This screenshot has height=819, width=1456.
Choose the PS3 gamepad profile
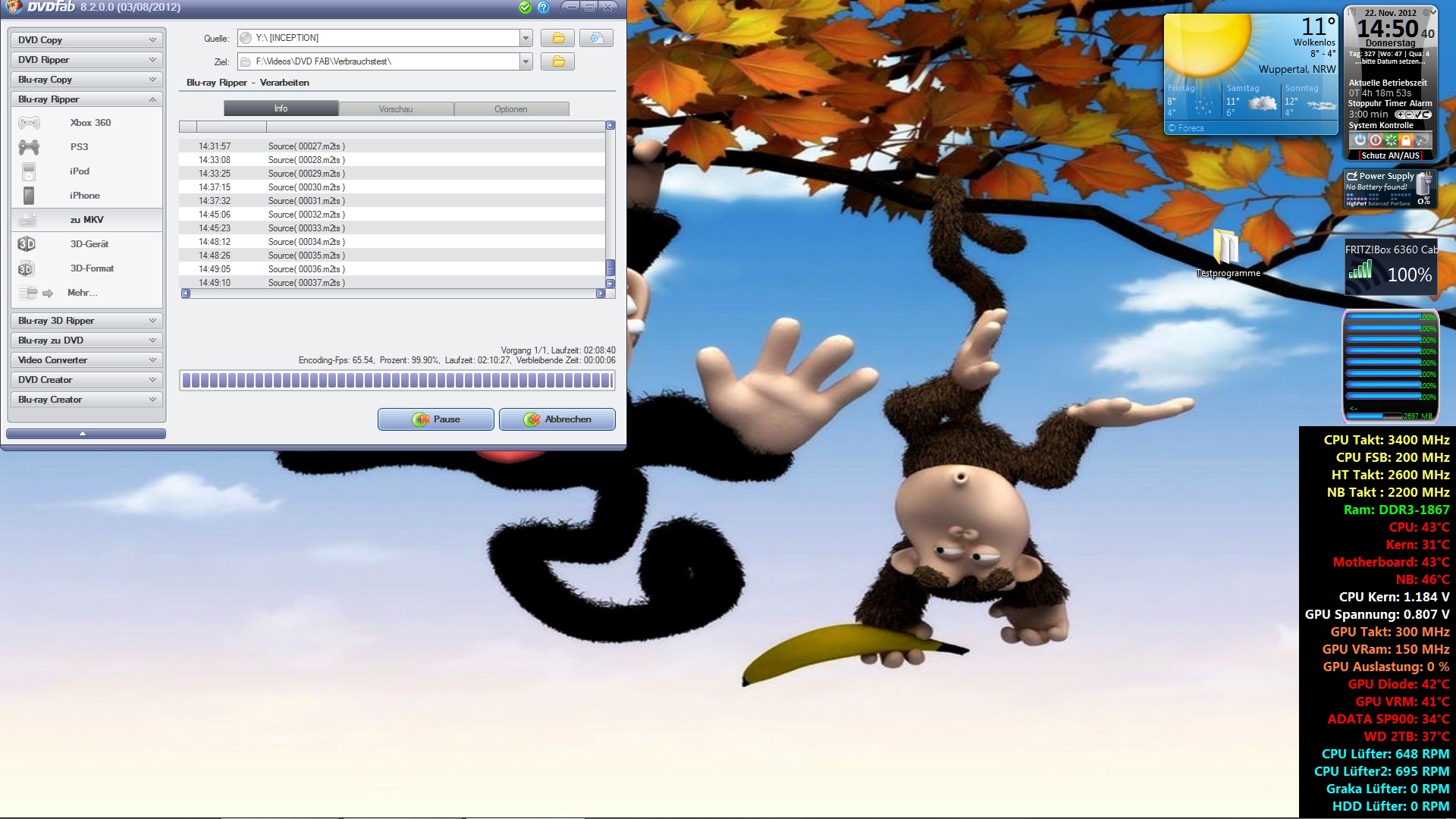(x=29, y=147)
